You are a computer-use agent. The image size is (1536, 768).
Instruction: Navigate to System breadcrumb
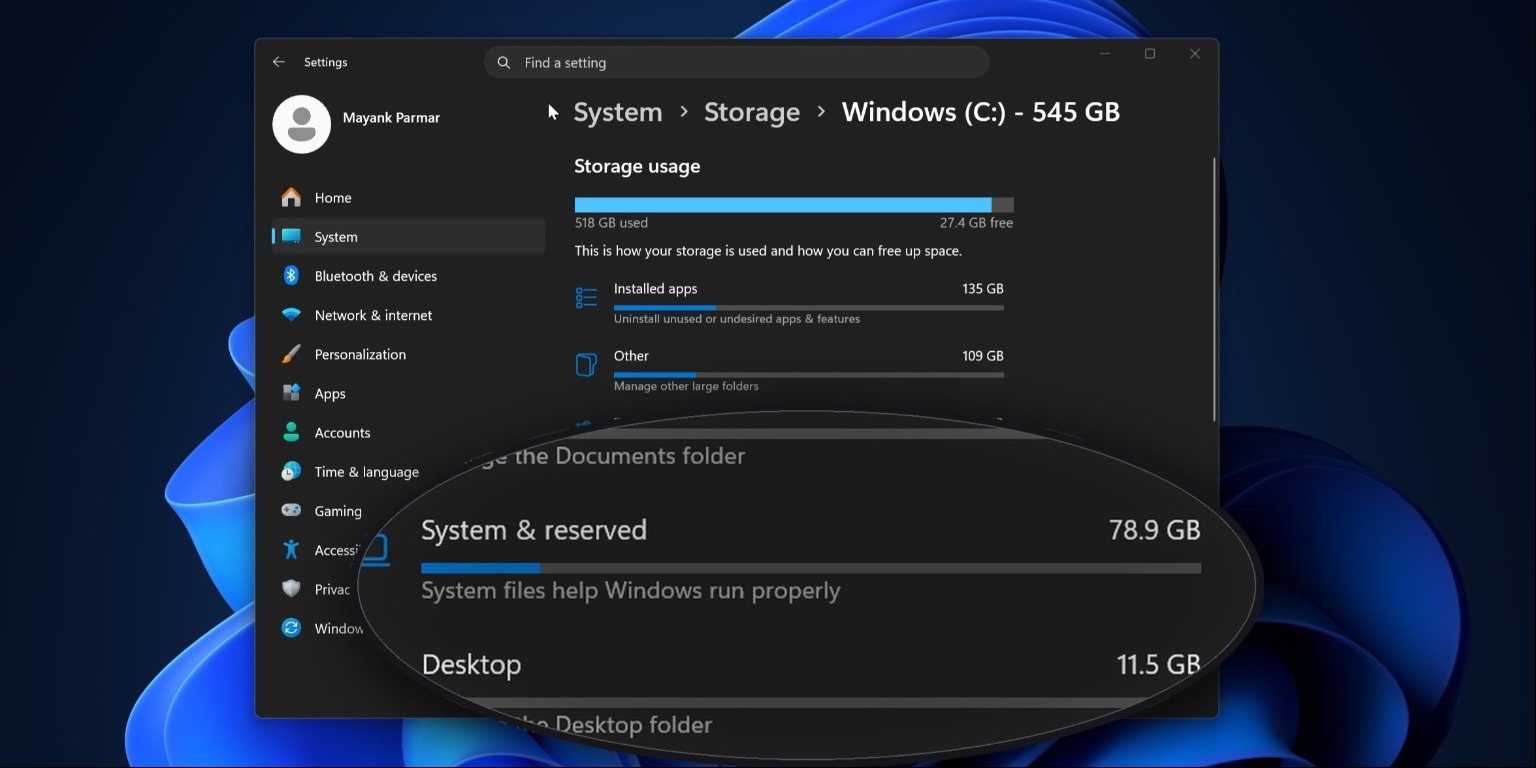tap(618, 112)
